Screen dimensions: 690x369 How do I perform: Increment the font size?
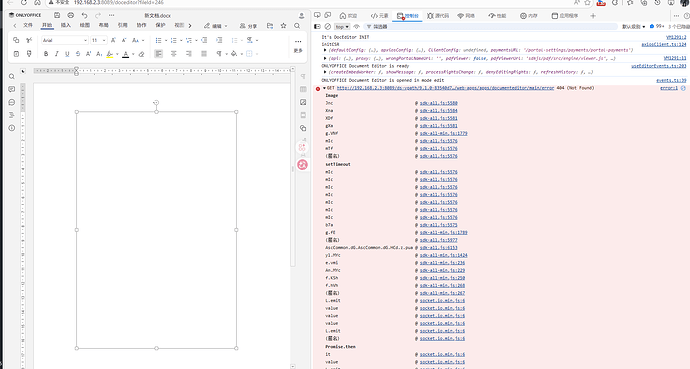pos(113,40)
